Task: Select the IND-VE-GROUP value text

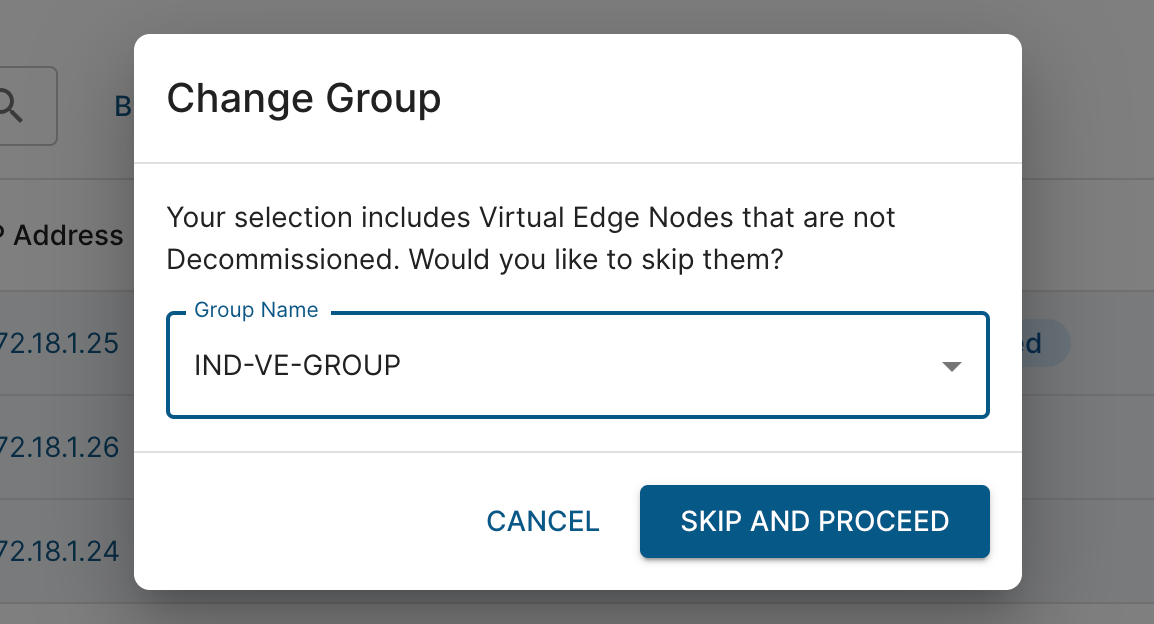Action: click(x=297, y=366)
